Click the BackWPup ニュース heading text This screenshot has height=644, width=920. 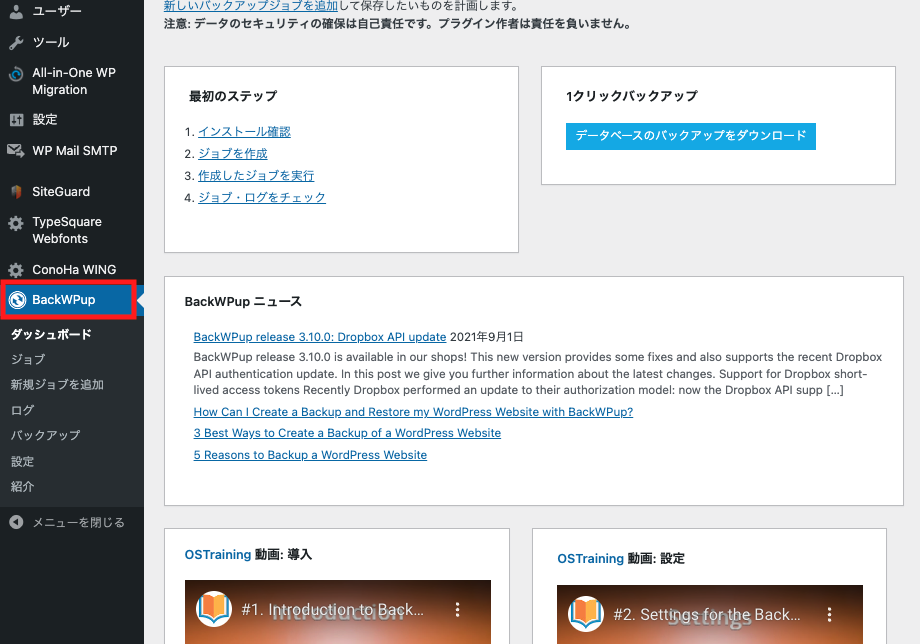point(243,301)
